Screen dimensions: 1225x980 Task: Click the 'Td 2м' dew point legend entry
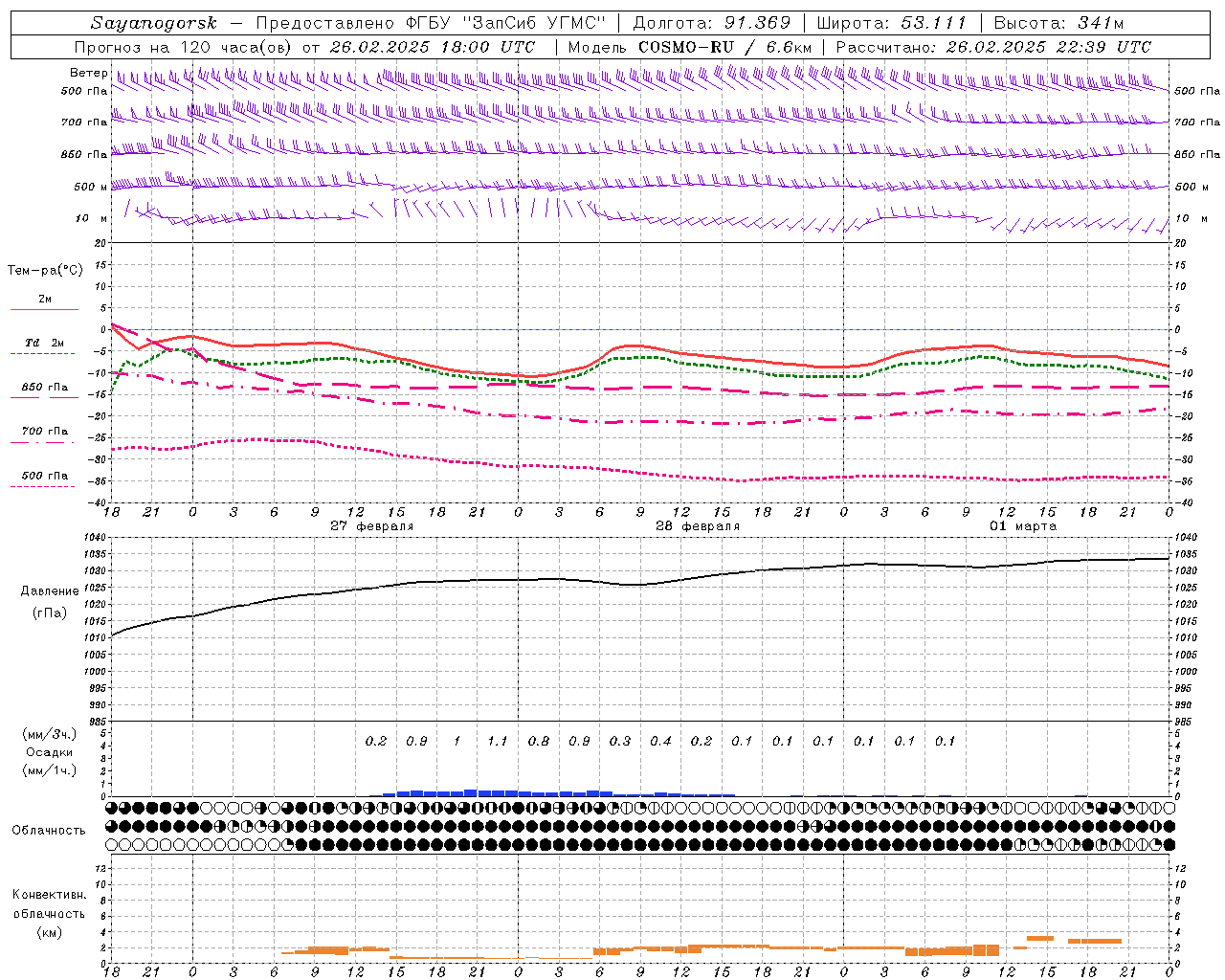pos(45,343)
